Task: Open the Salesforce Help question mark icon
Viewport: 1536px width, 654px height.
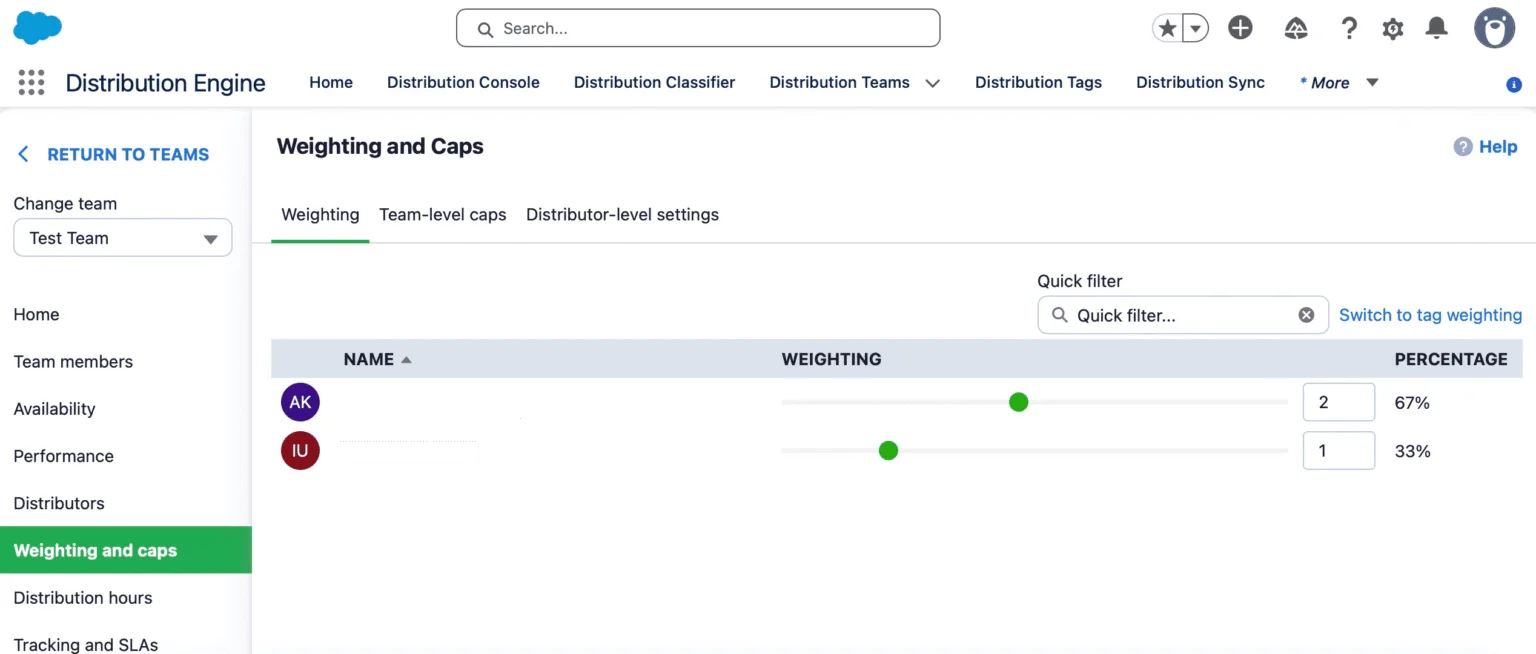Action: coord(1349,28)
